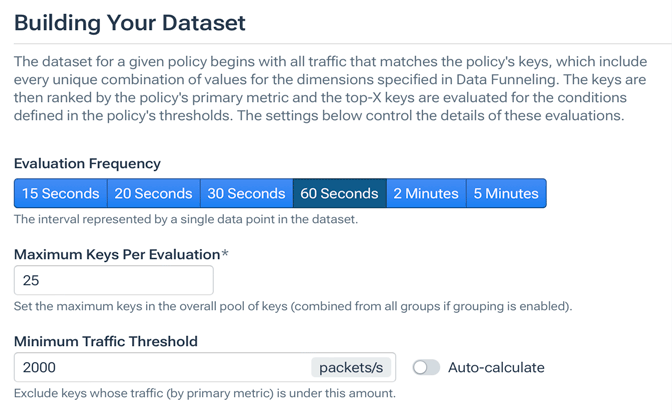Click the required asterisk beside Maximum Keys
Screen dimensions: 672x413
225,254
